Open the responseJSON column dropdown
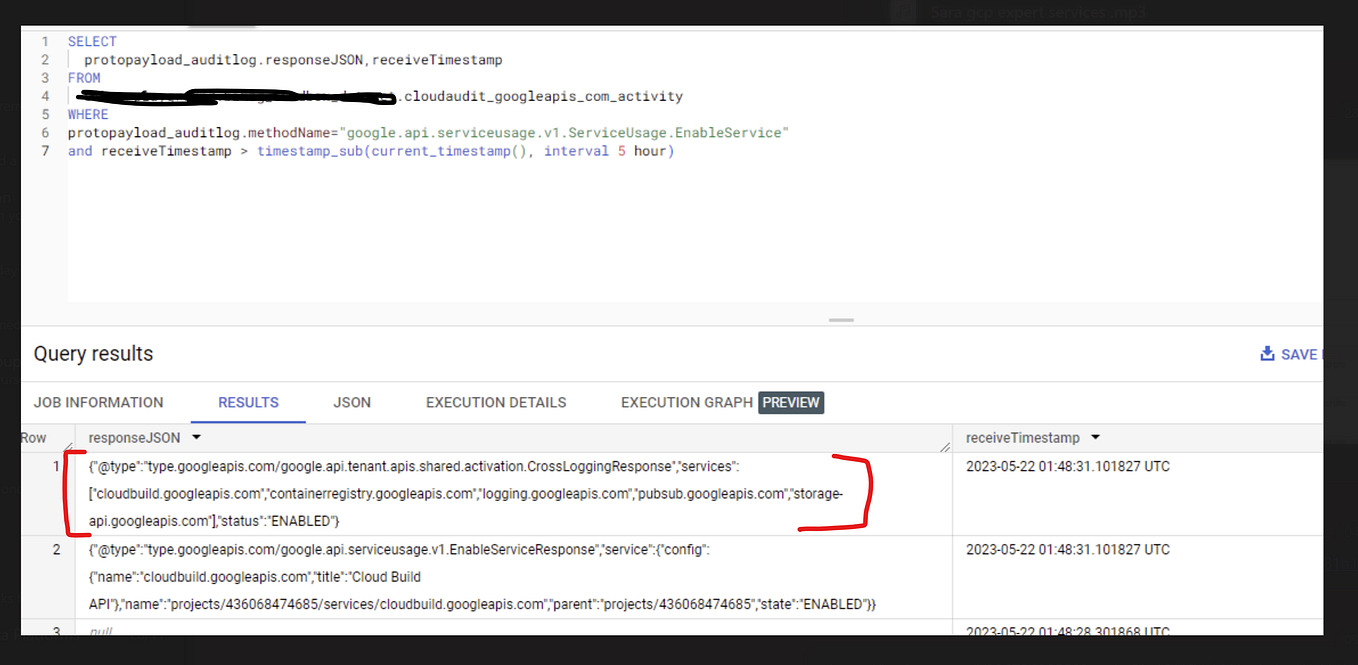1358x665 pixels. [x=196, y=437]
